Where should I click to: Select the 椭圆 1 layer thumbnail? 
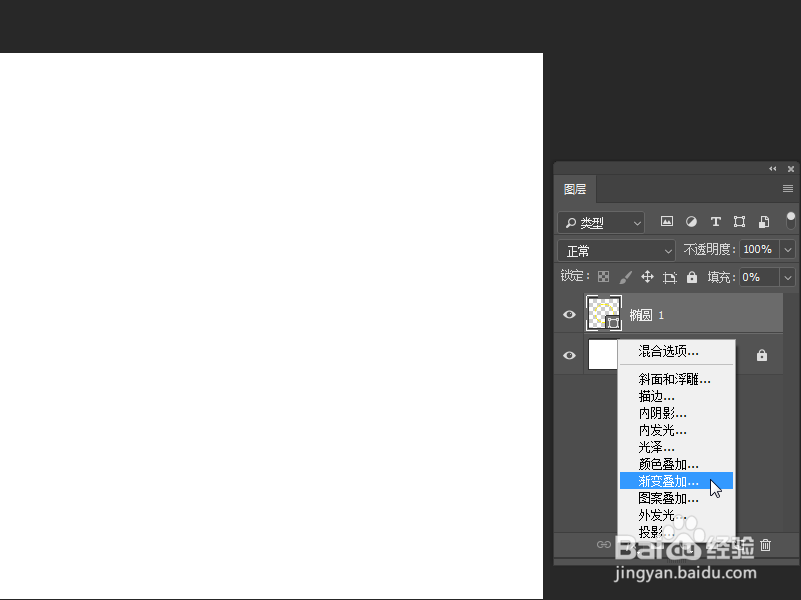point(603,313)
